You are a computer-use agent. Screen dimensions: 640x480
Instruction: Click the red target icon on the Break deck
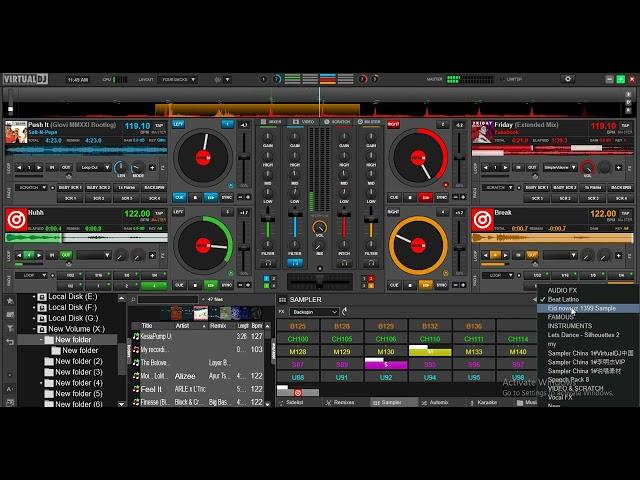pos(482,220)
